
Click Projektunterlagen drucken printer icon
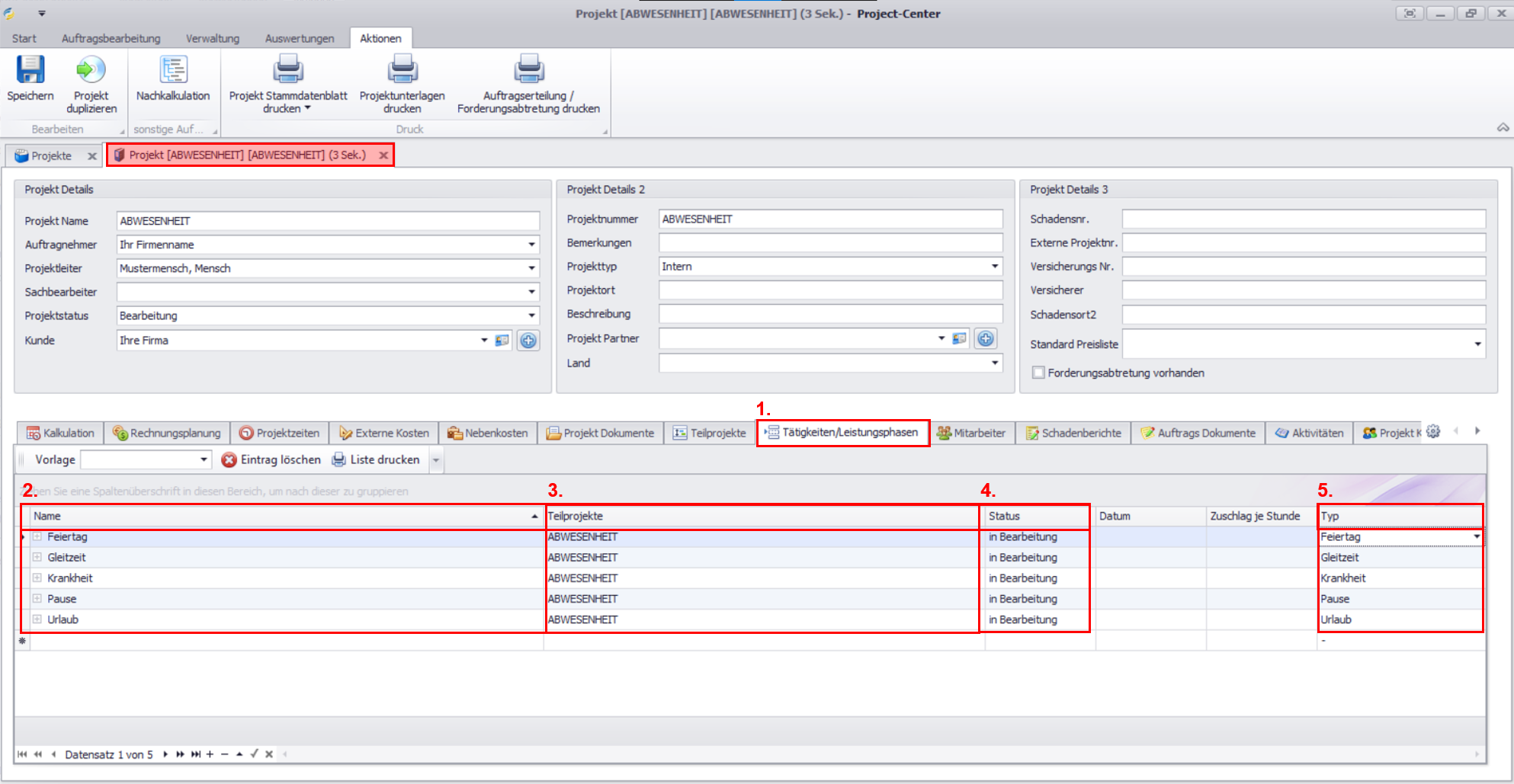(x=402, y=70)
